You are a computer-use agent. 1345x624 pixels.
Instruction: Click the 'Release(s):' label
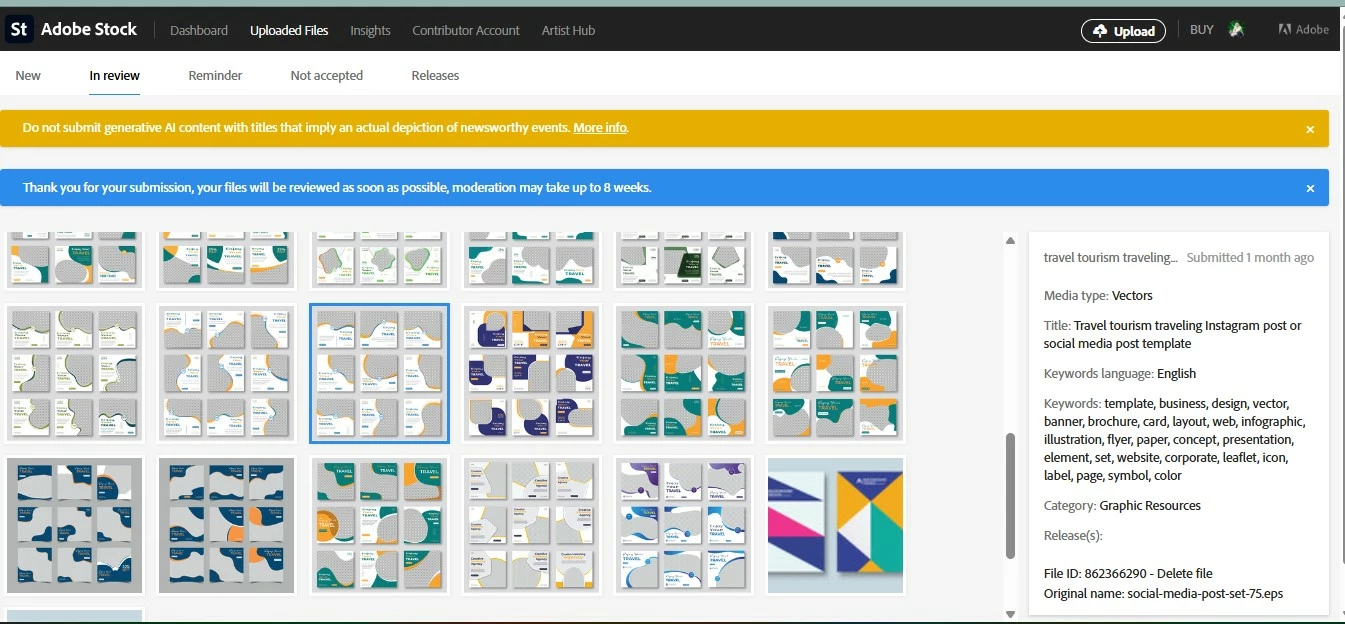tap(1073, 535)
